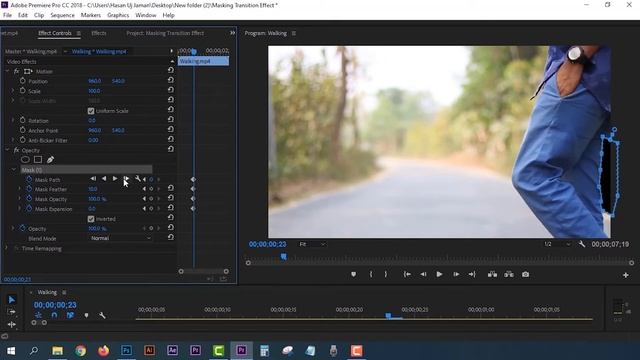Track selected mask backward one frame
640x360 pixels.
[93, 179]
